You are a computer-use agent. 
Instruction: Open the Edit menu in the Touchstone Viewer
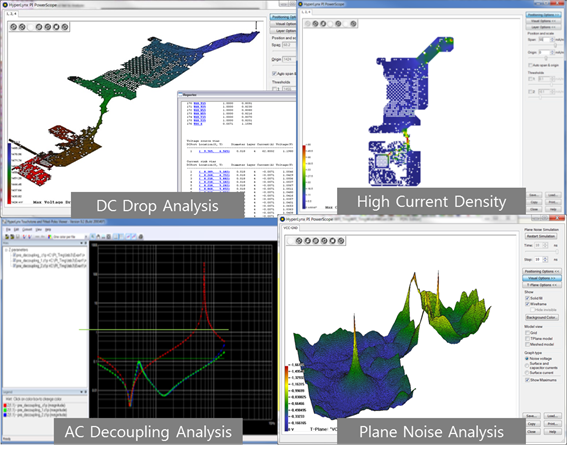tap(17, 229)
